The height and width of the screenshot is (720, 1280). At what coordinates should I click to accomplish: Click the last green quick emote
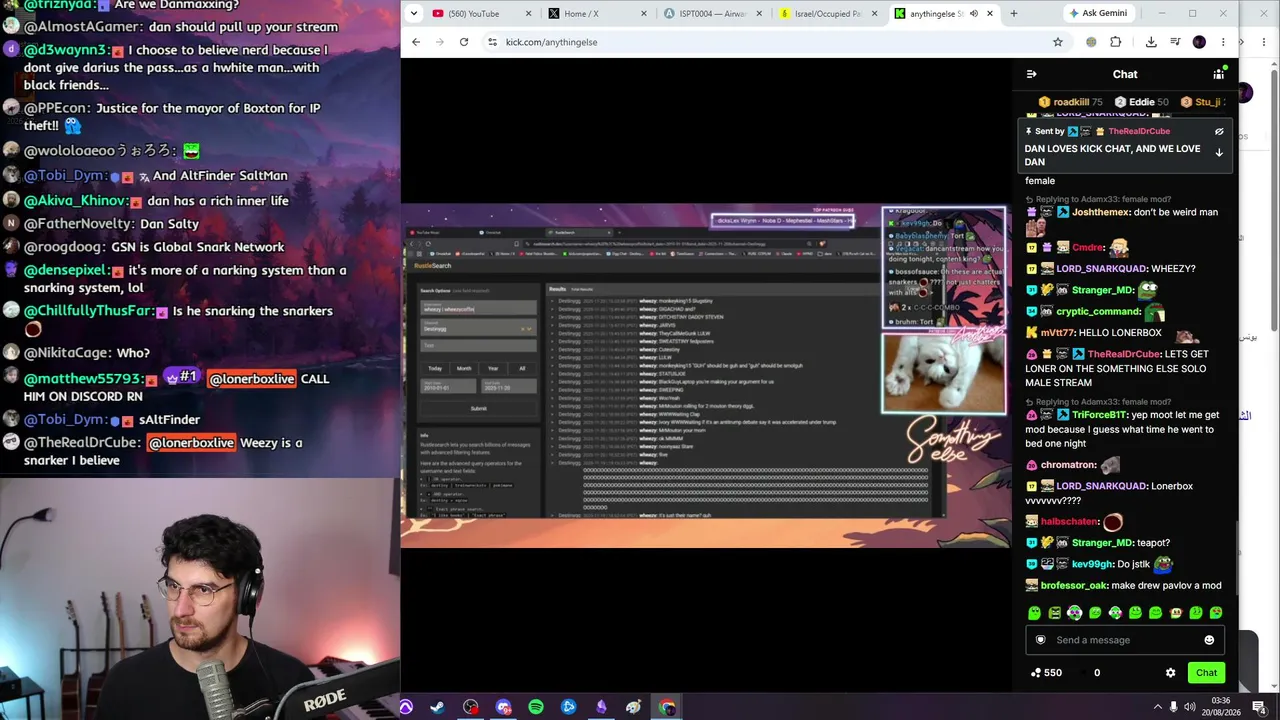pyautogui.click(x=1216, y=613)
